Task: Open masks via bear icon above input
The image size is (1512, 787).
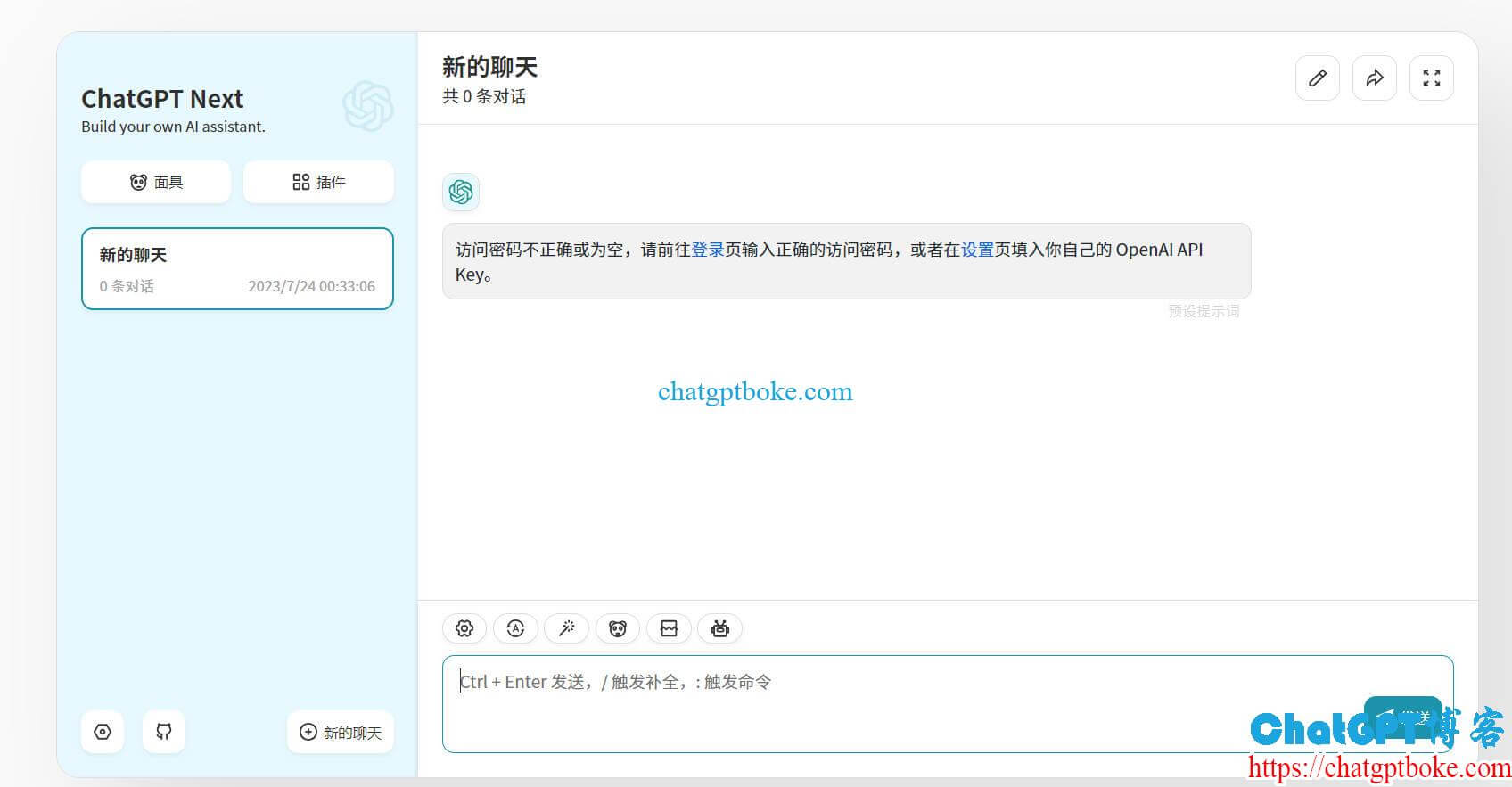Action: [618, 628]
